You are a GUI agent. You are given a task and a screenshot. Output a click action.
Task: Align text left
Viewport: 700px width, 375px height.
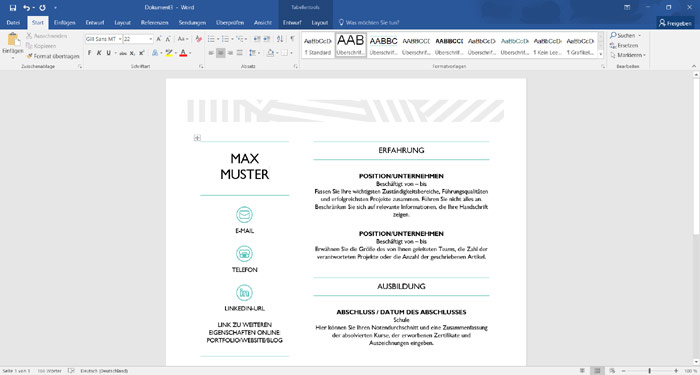click(211, 53)
